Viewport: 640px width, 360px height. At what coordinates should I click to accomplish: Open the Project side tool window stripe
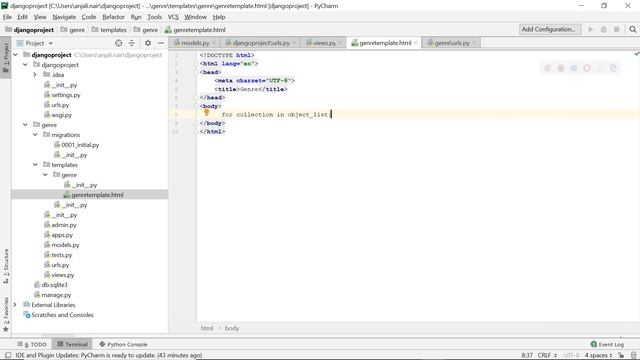[x=6, y=58]
